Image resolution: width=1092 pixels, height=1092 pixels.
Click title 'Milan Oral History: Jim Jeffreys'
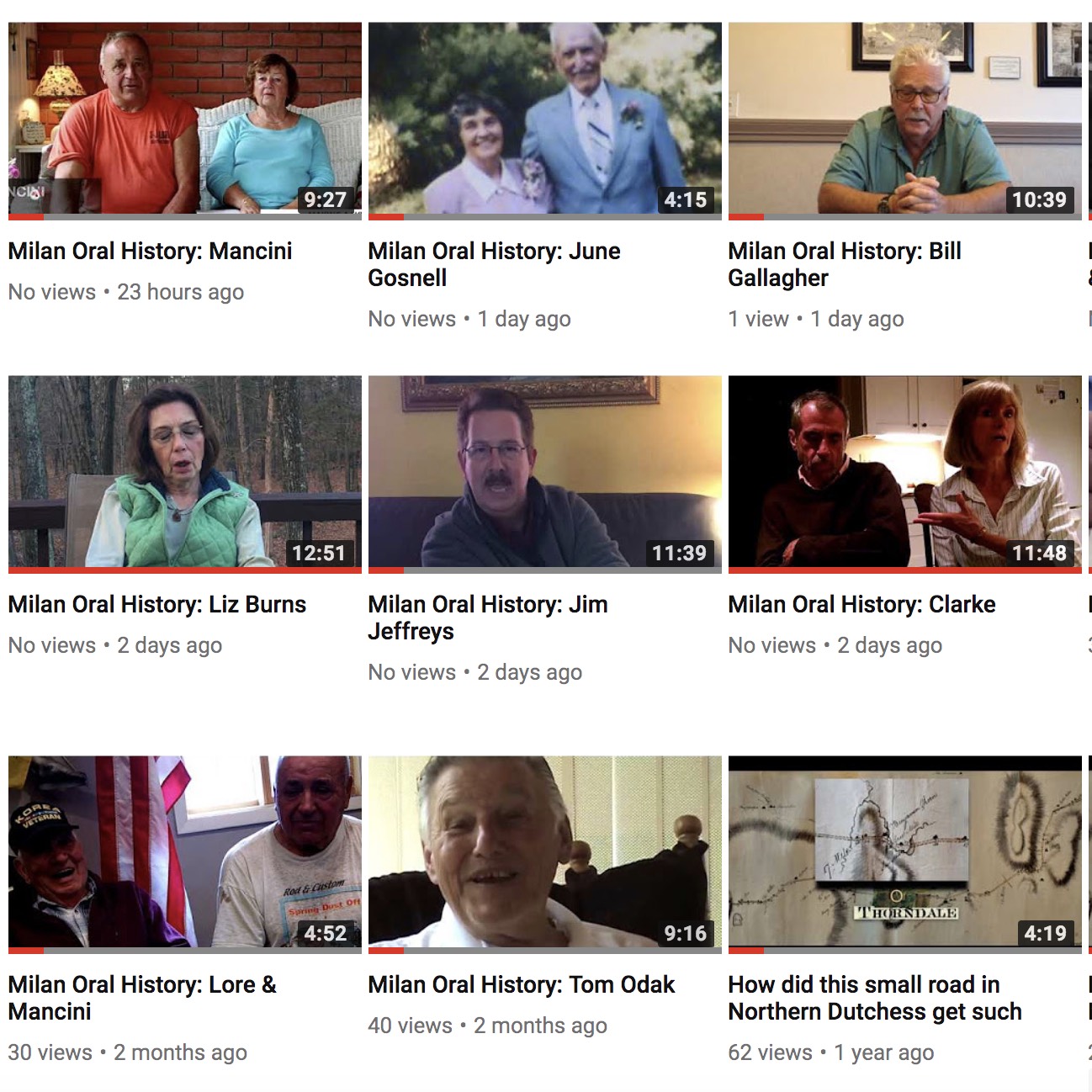click(x=488, y=618)
